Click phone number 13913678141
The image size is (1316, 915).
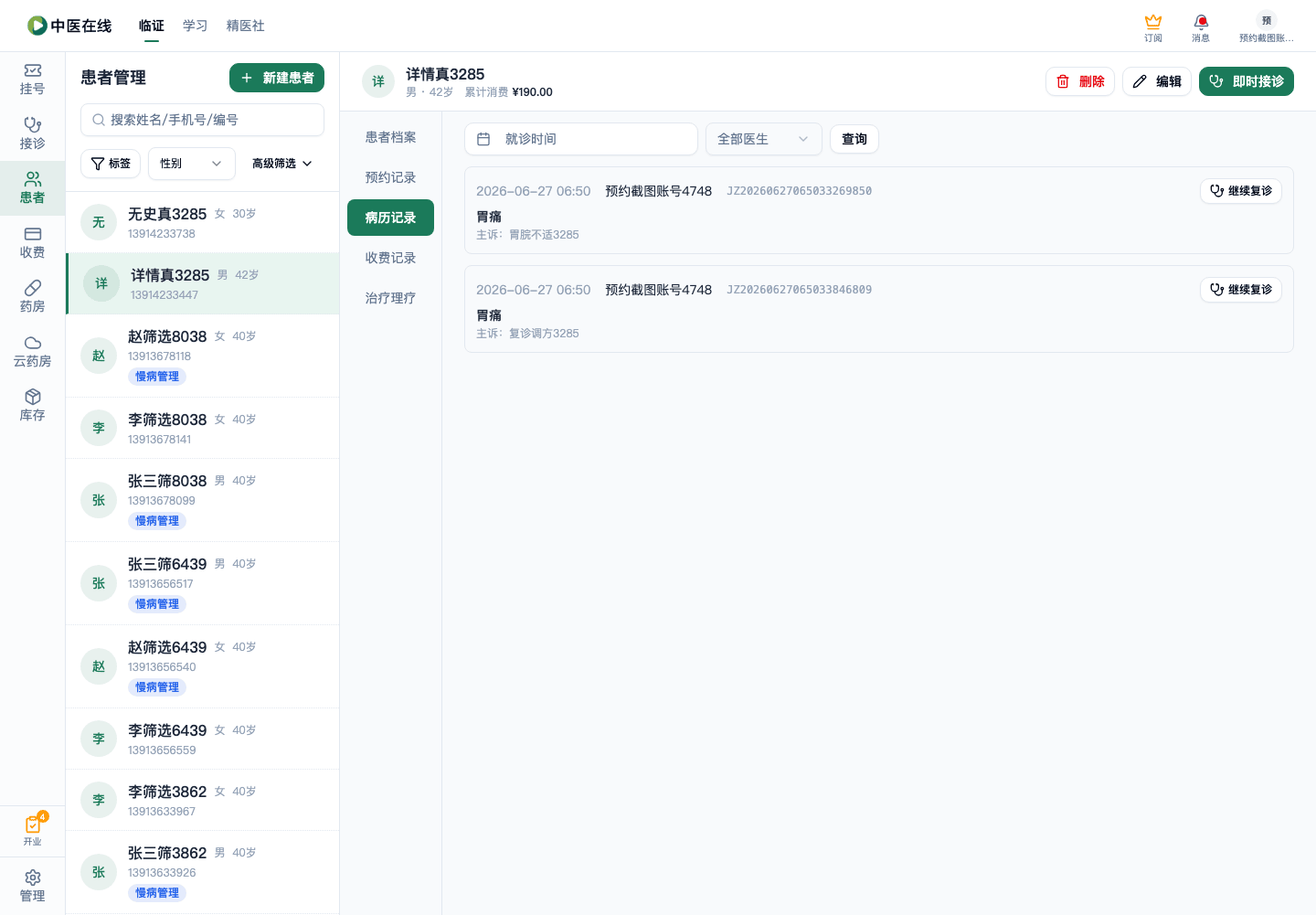coord(160,440)
